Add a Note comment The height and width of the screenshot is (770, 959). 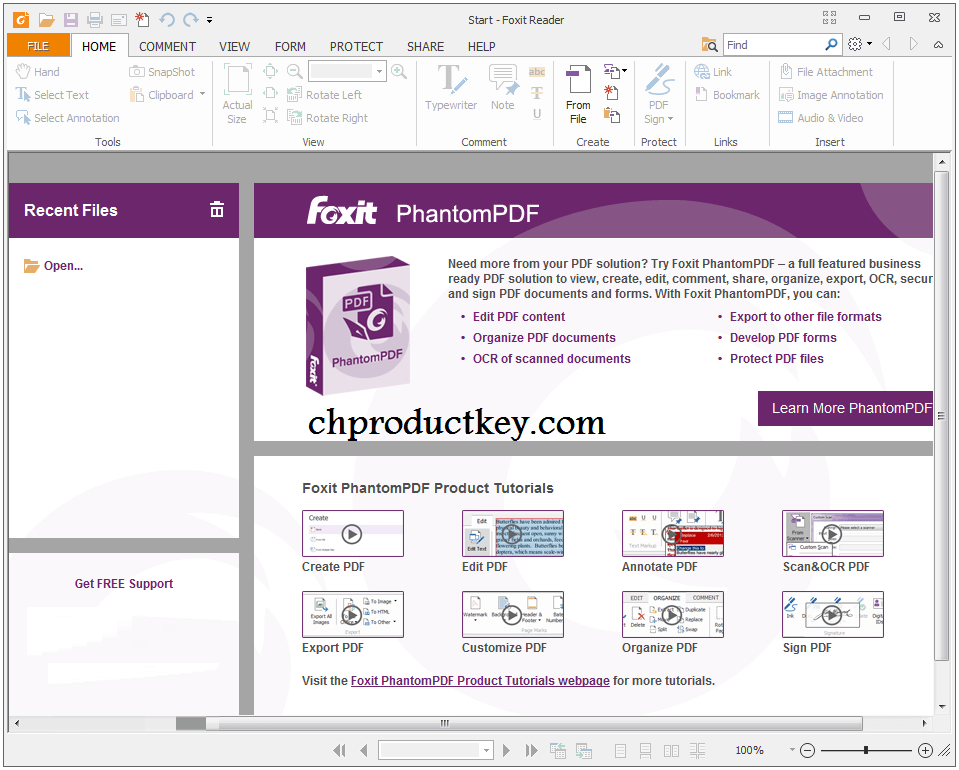point(503,87)
